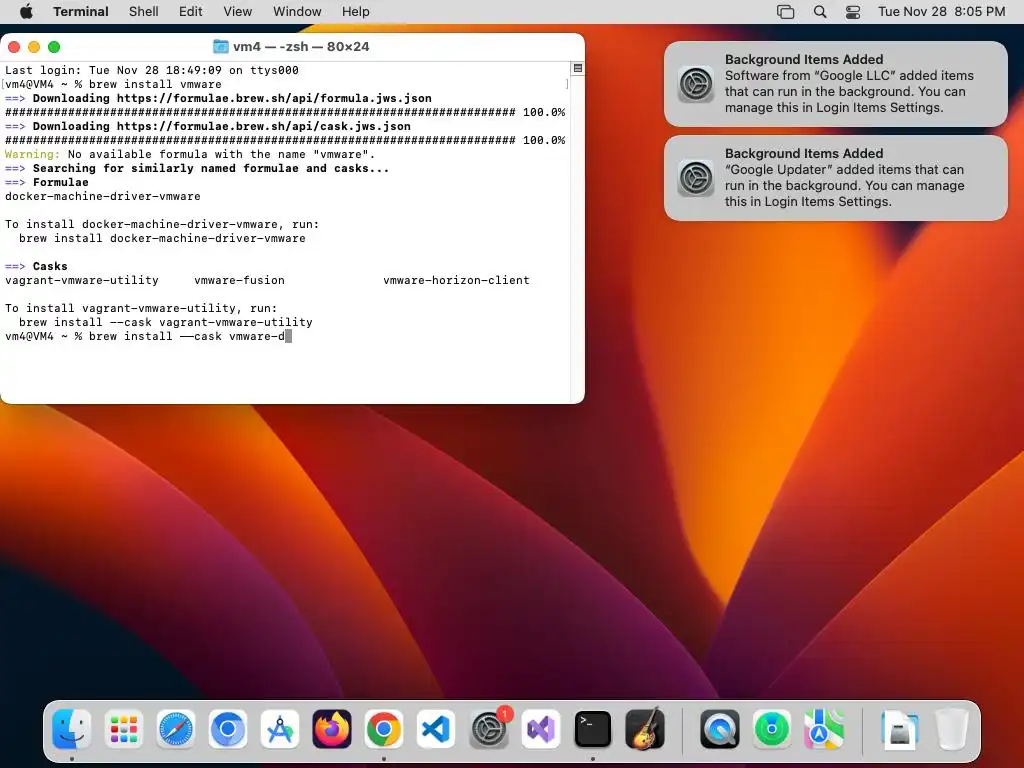Open the View menu
This screenshot has height=768, width=1024.
[238, 11]
